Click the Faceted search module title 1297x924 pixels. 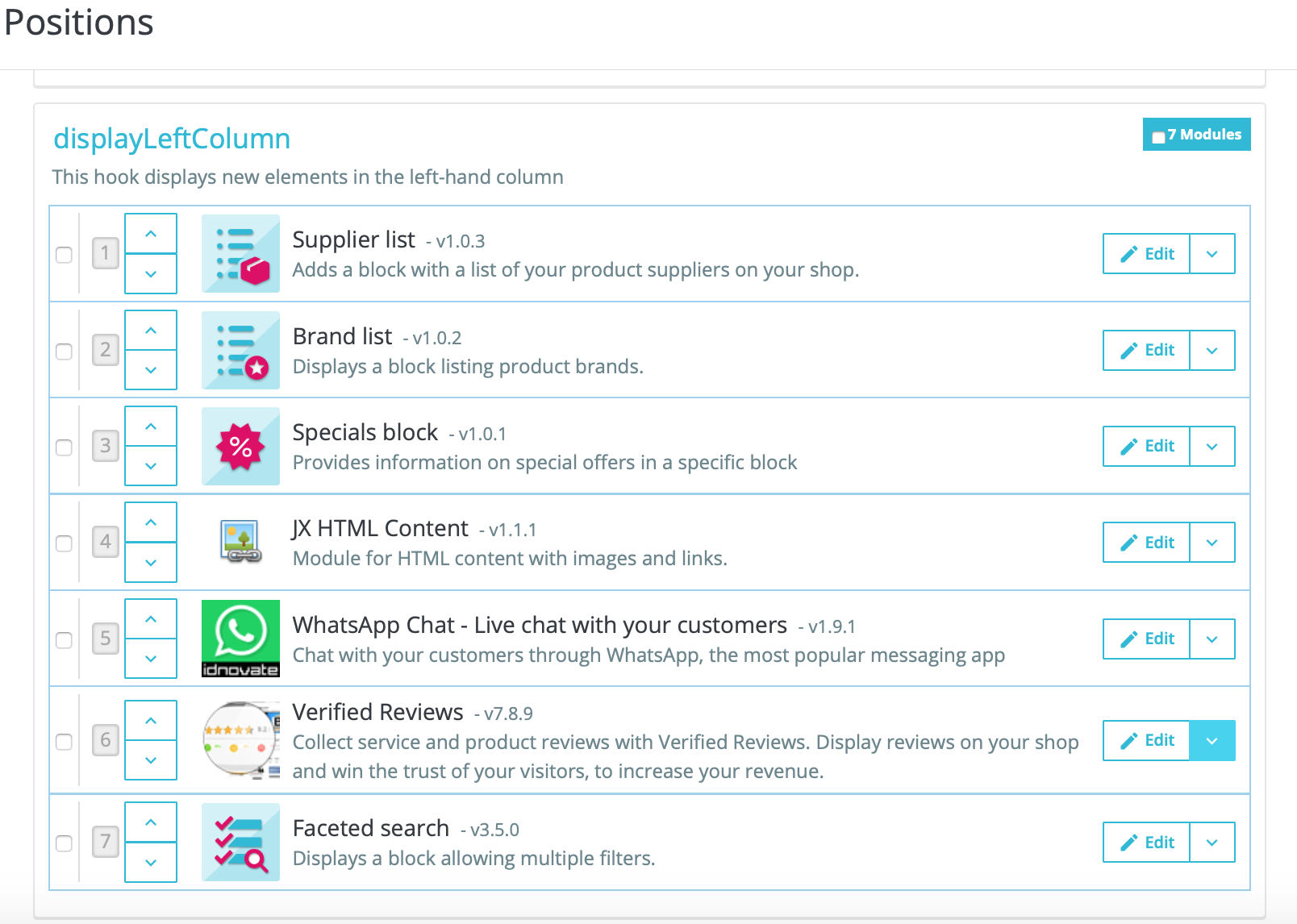click(371, 828)
